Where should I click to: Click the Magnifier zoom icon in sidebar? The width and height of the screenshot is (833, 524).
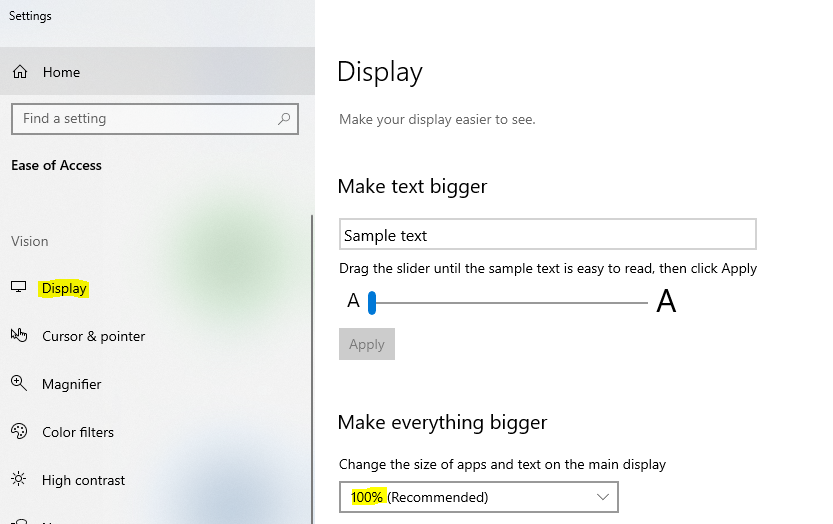point(18,384)
